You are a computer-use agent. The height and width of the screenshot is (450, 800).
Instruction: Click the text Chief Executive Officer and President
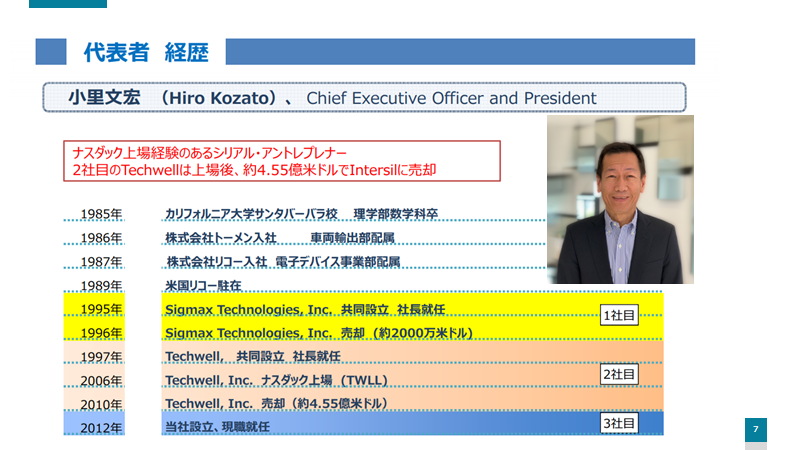[451, 98]
